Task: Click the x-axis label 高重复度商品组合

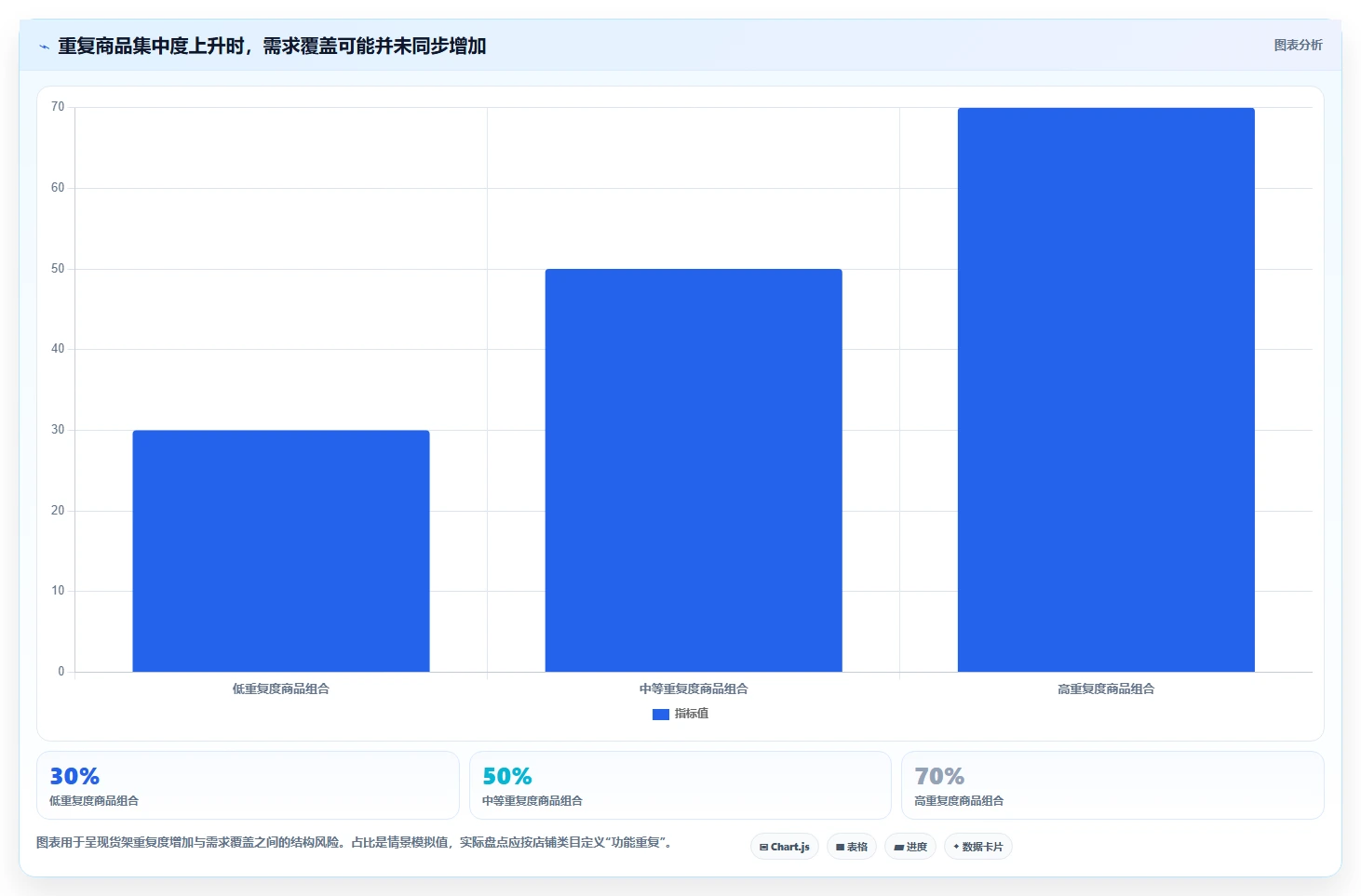Action: pos(1106,689)
